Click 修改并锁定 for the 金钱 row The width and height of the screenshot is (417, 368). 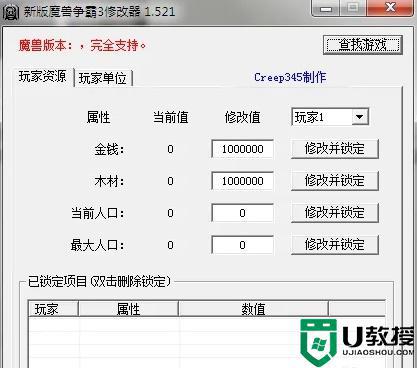tap(335, 149)
